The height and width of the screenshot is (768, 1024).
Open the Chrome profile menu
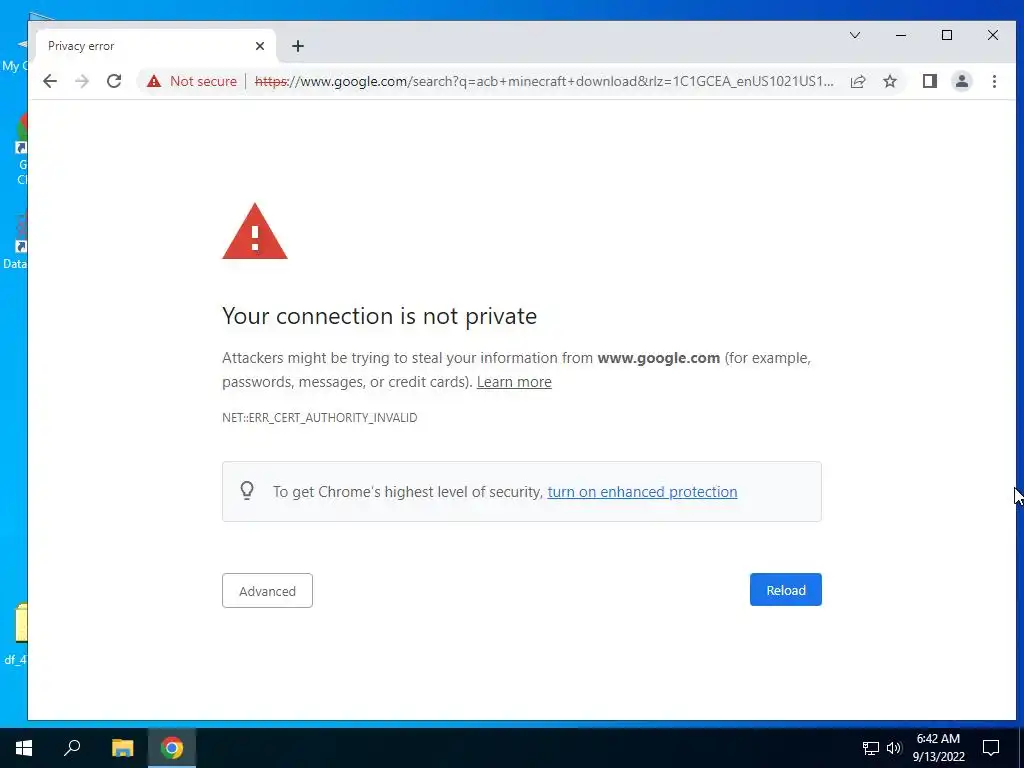(x=961, y=81)
